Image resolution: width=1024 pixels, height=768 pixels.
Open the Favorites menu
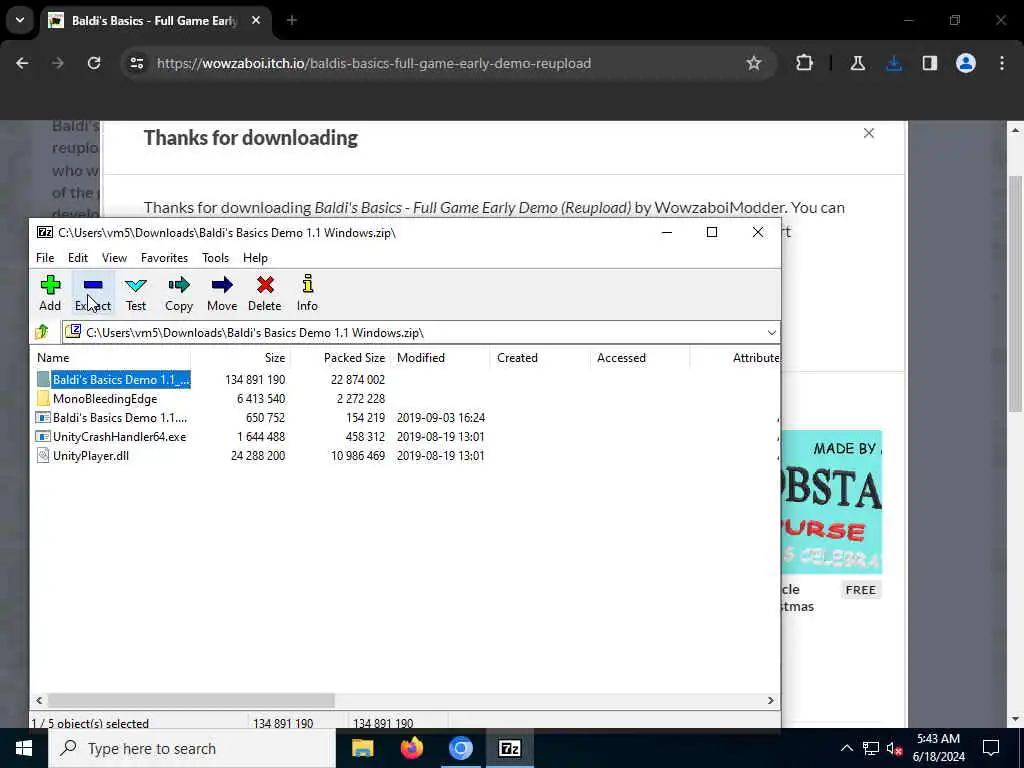[164, 257]
